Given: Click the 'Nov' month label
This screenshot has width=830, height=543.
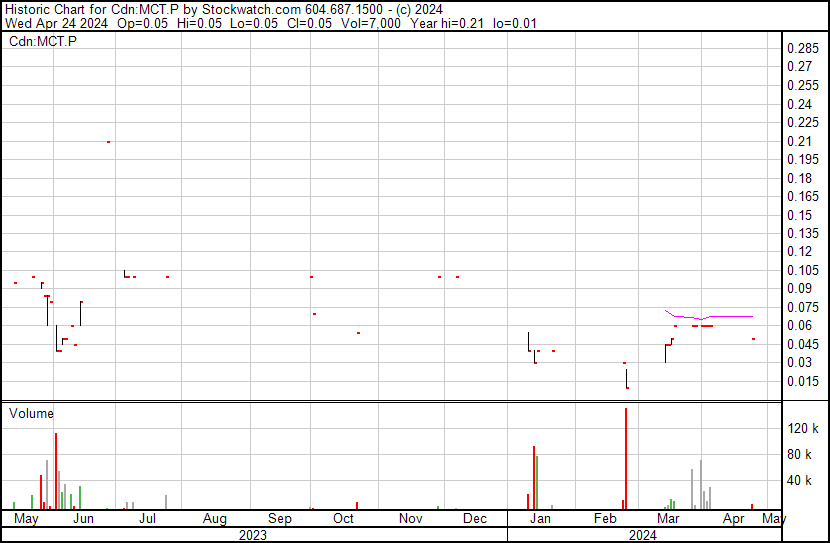Looking at the screenshot, I should [410, 518].
